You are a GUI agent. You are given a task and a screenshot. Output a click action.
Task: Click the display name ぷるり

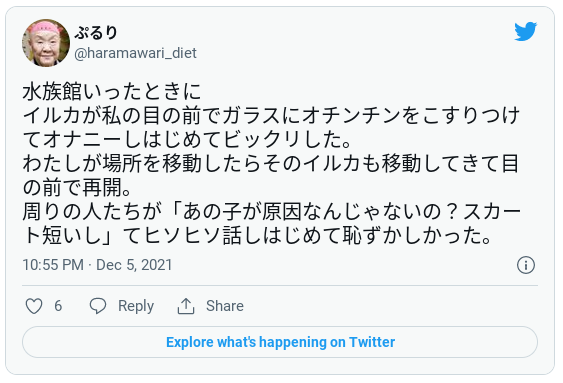coord(96,32)
